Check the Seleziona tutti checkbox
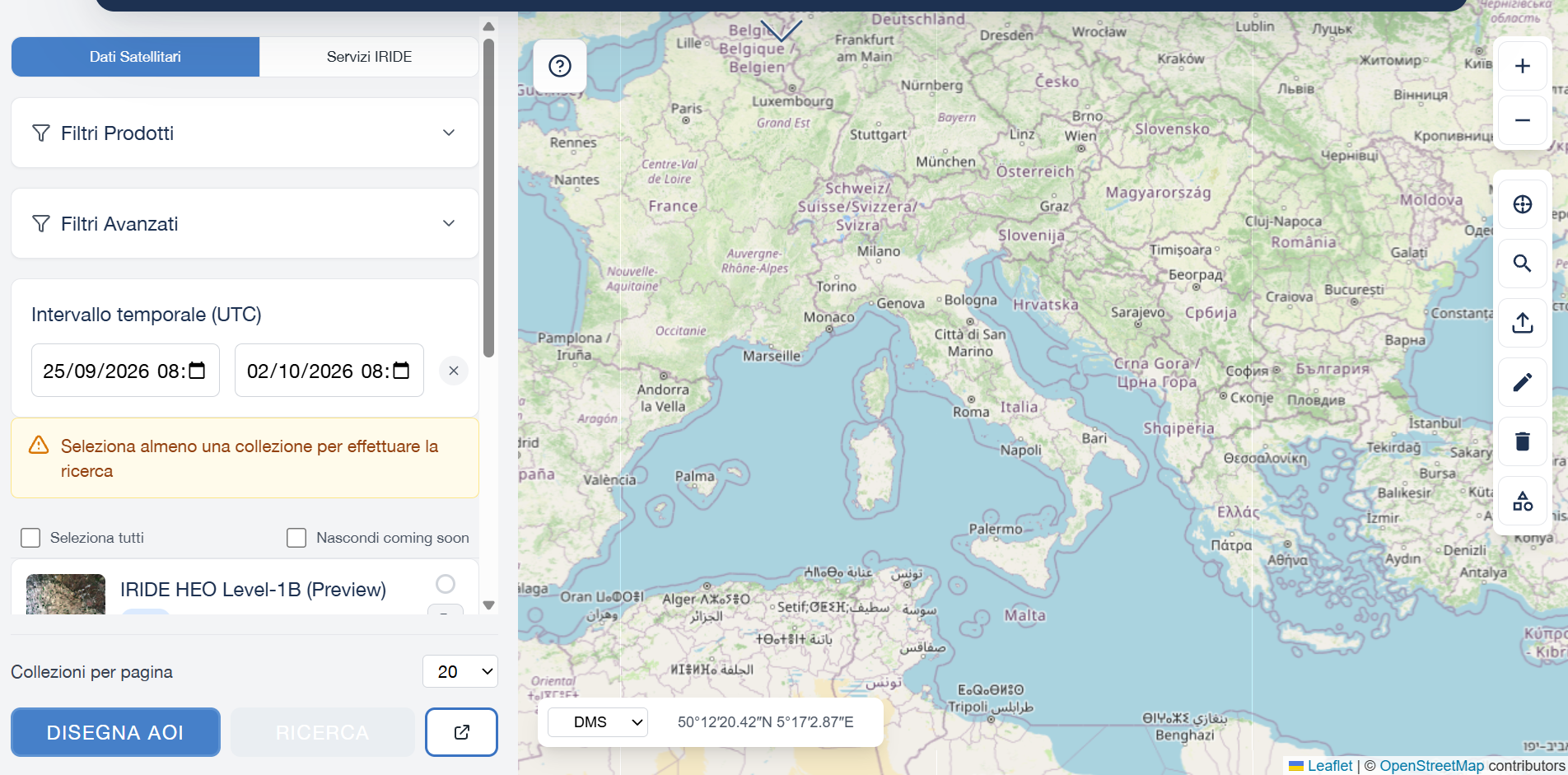Image resolution: width=1568 pixels, height=775 pixels. coord(30,538)
